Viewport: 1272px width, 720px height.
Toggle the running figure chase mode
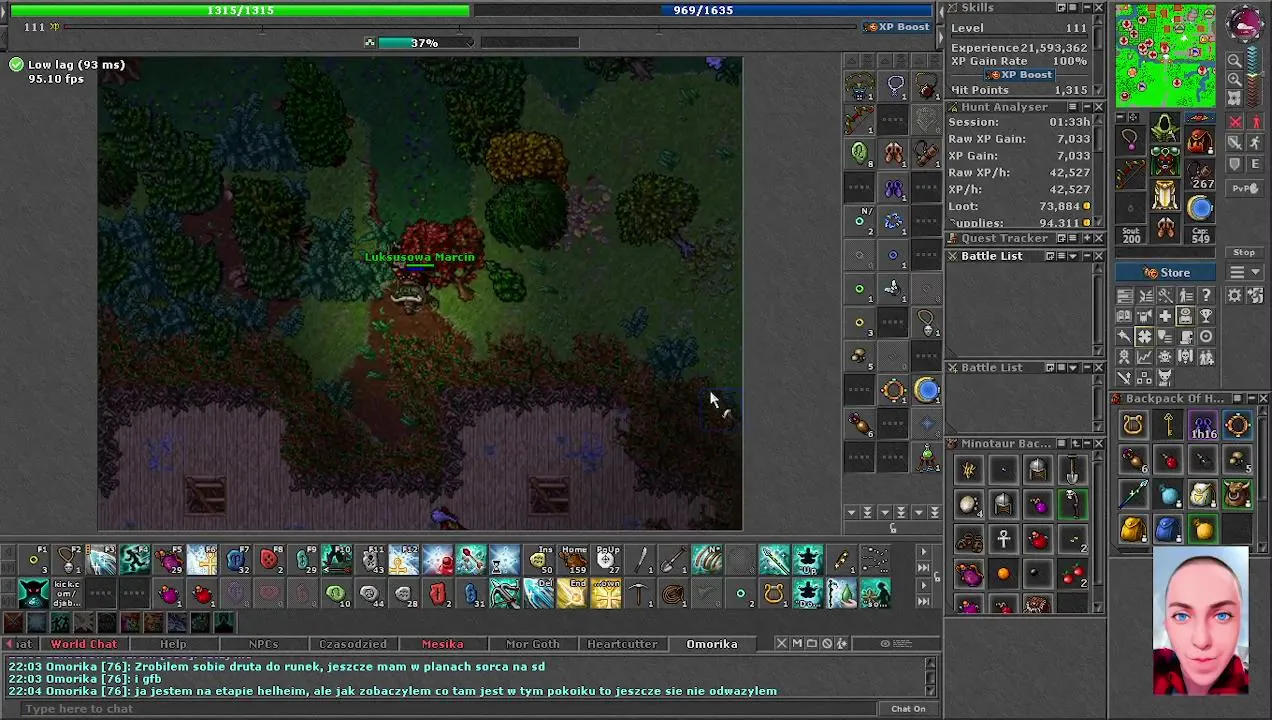[x=1255, y=142]
